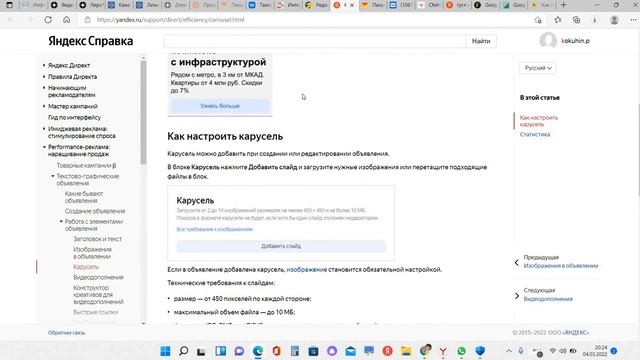Open the Mail app on the taskbar
640x360 pixels.
[x=350, y=351]
